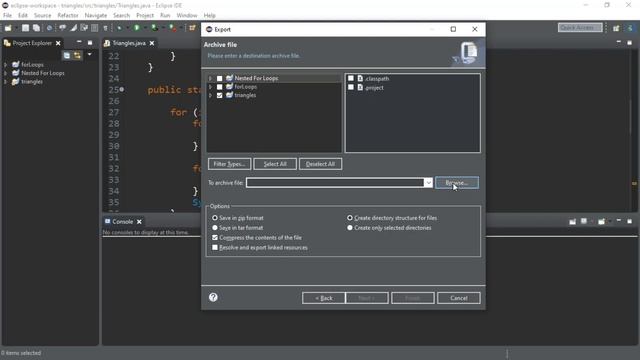Click Collapse All icon in Project Explorer
This screenshot has height=360, width=640.
67,55
